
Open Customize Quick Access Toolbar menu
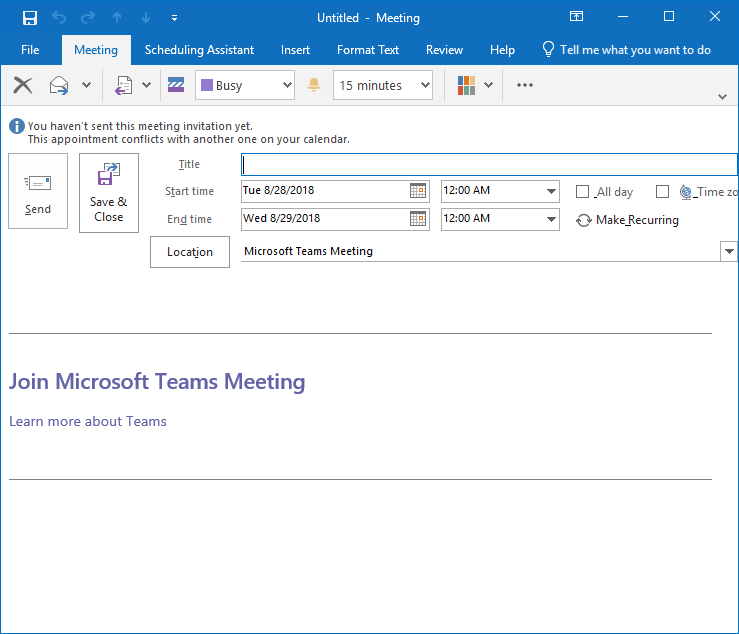pyautogui.click(x=174, y=18)
